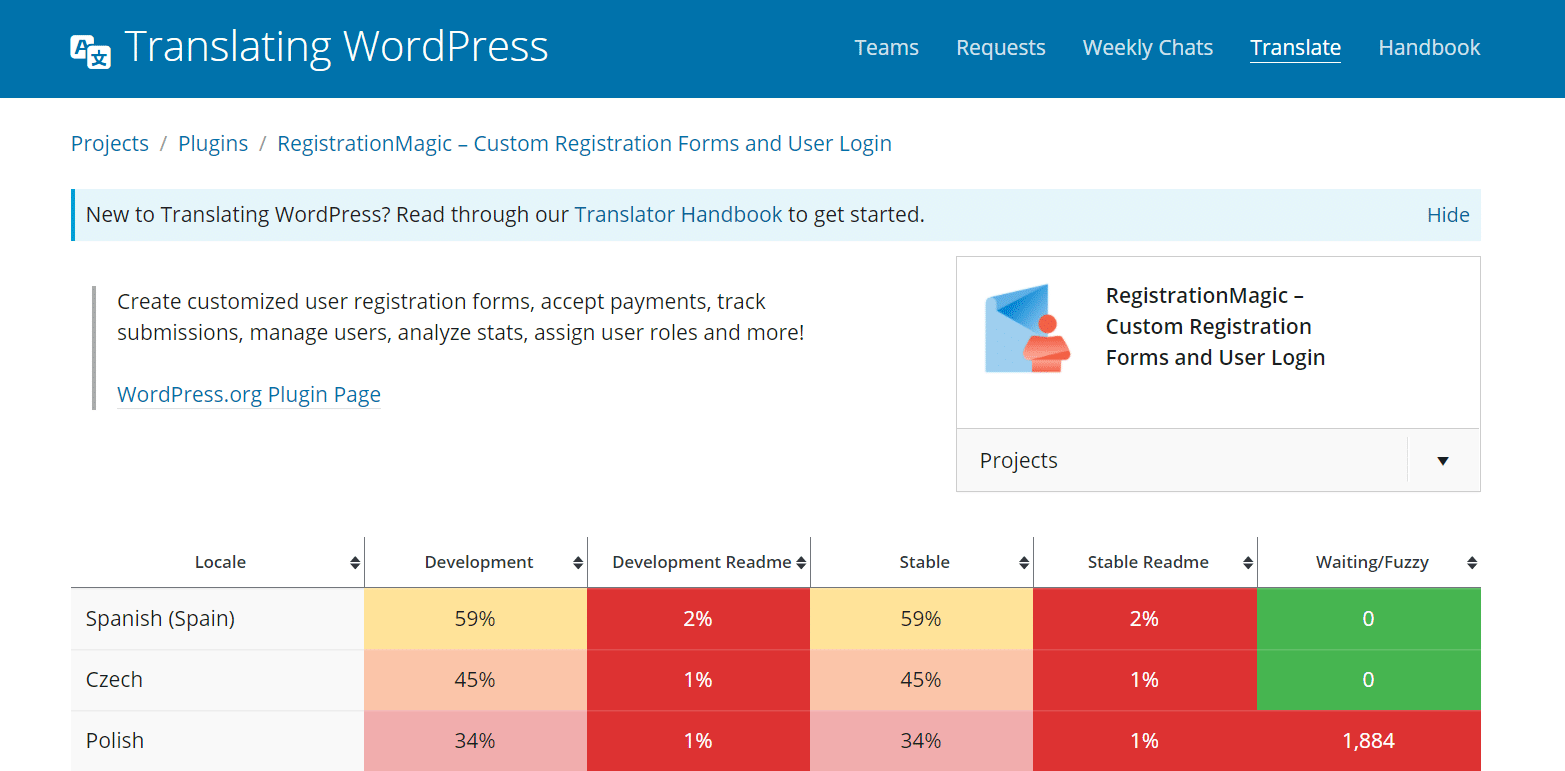Click the Projects box label

(1019, 460)
